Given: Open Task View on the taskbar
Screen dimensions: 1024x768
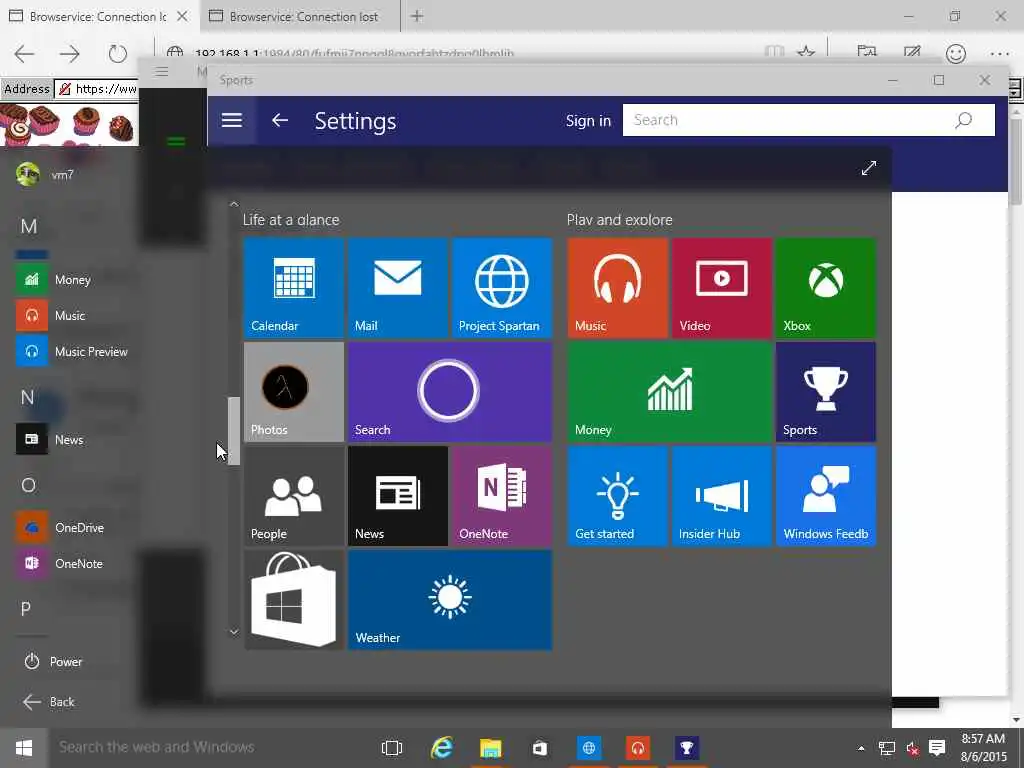Looking at the screenshot, I should click(x=392, y=748).
